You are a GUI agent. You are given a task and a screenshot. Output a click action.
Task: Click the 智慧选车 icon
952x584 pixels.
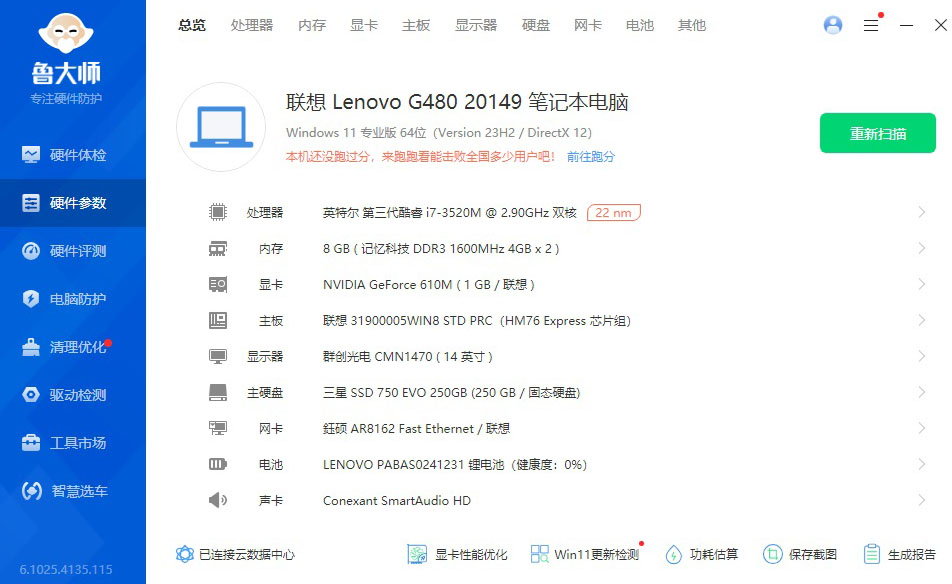[32, 491]
